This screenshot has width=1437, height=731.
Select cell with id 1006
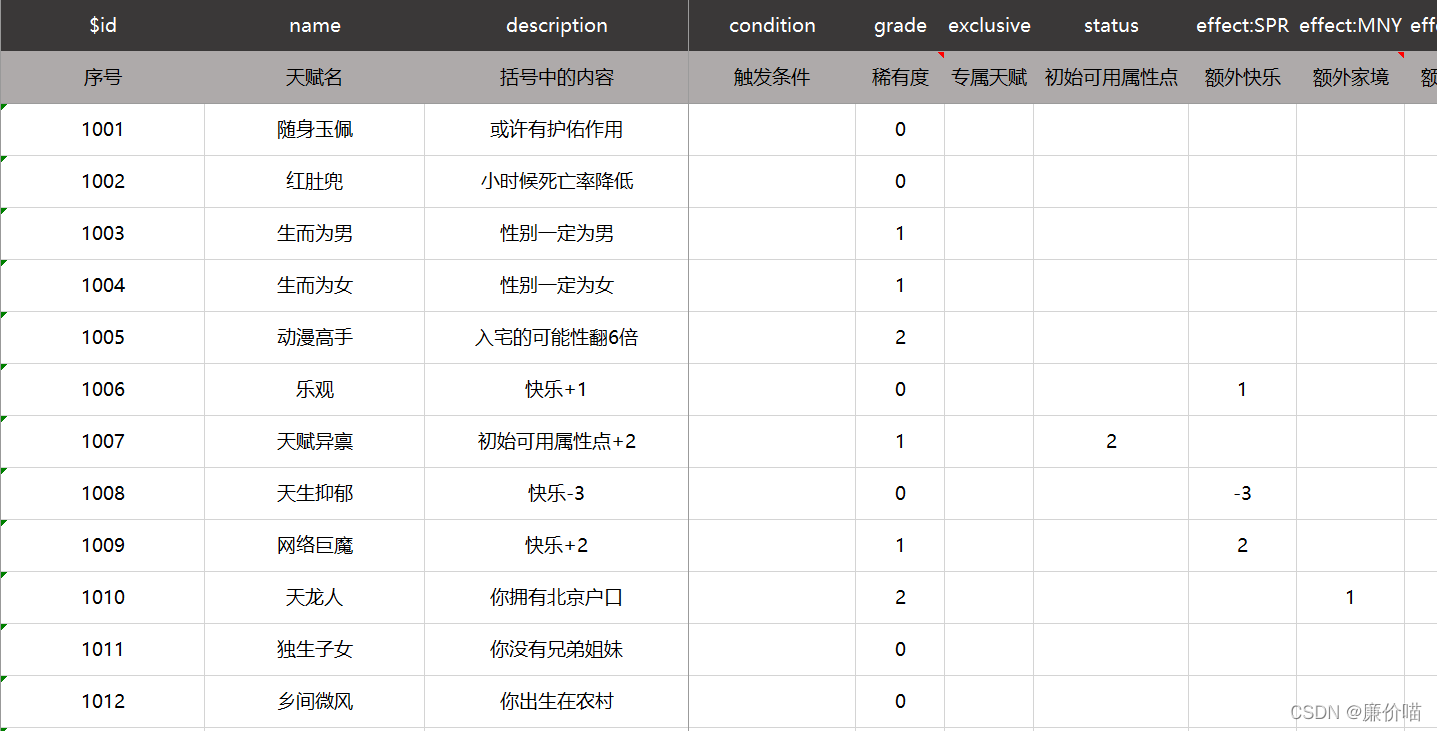click(x=102, y=389)
